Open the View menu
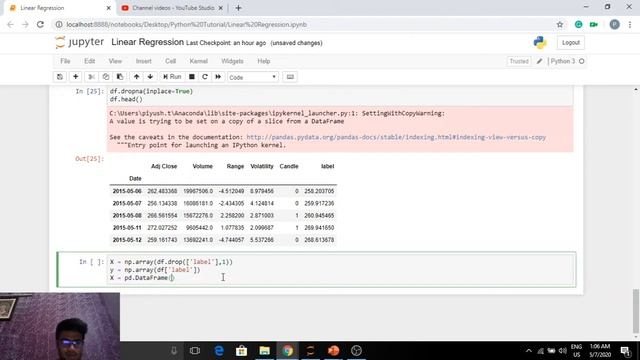640x360 pixels. coord(115,61)
